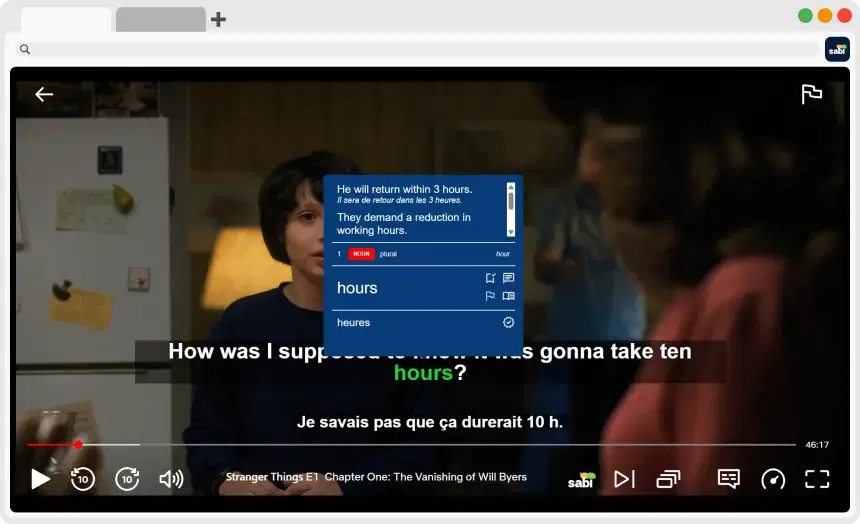Click the highlighted green word 'hours' in subtitle
860x524 pixels.
tap(423, 373)
